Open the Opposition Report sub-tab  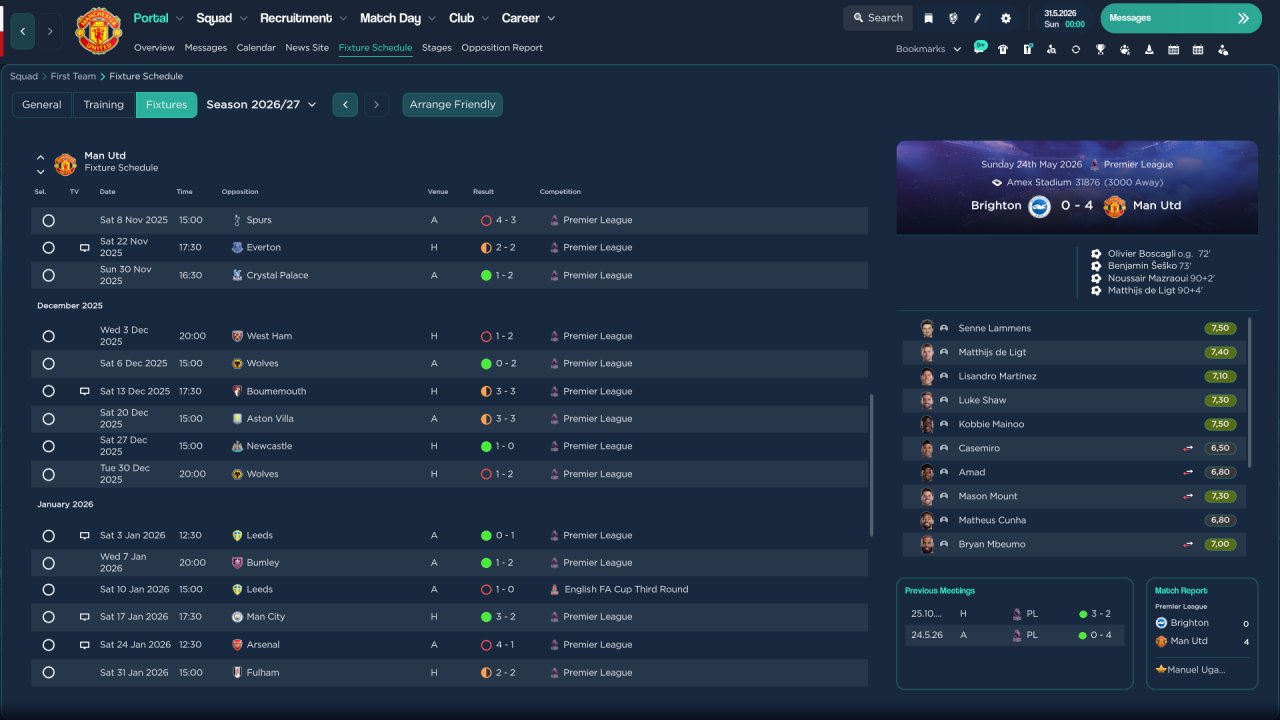(x=502, y=48)
